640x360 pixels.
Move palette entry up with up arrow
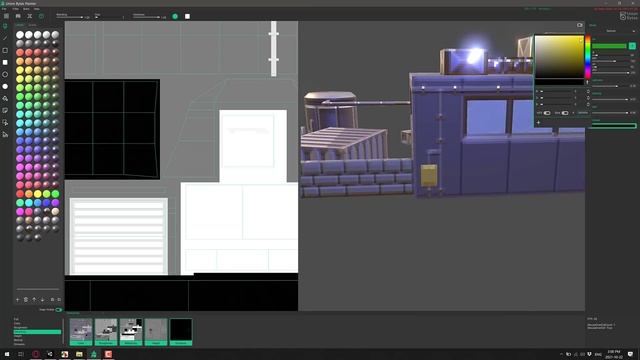coord(34,300)
